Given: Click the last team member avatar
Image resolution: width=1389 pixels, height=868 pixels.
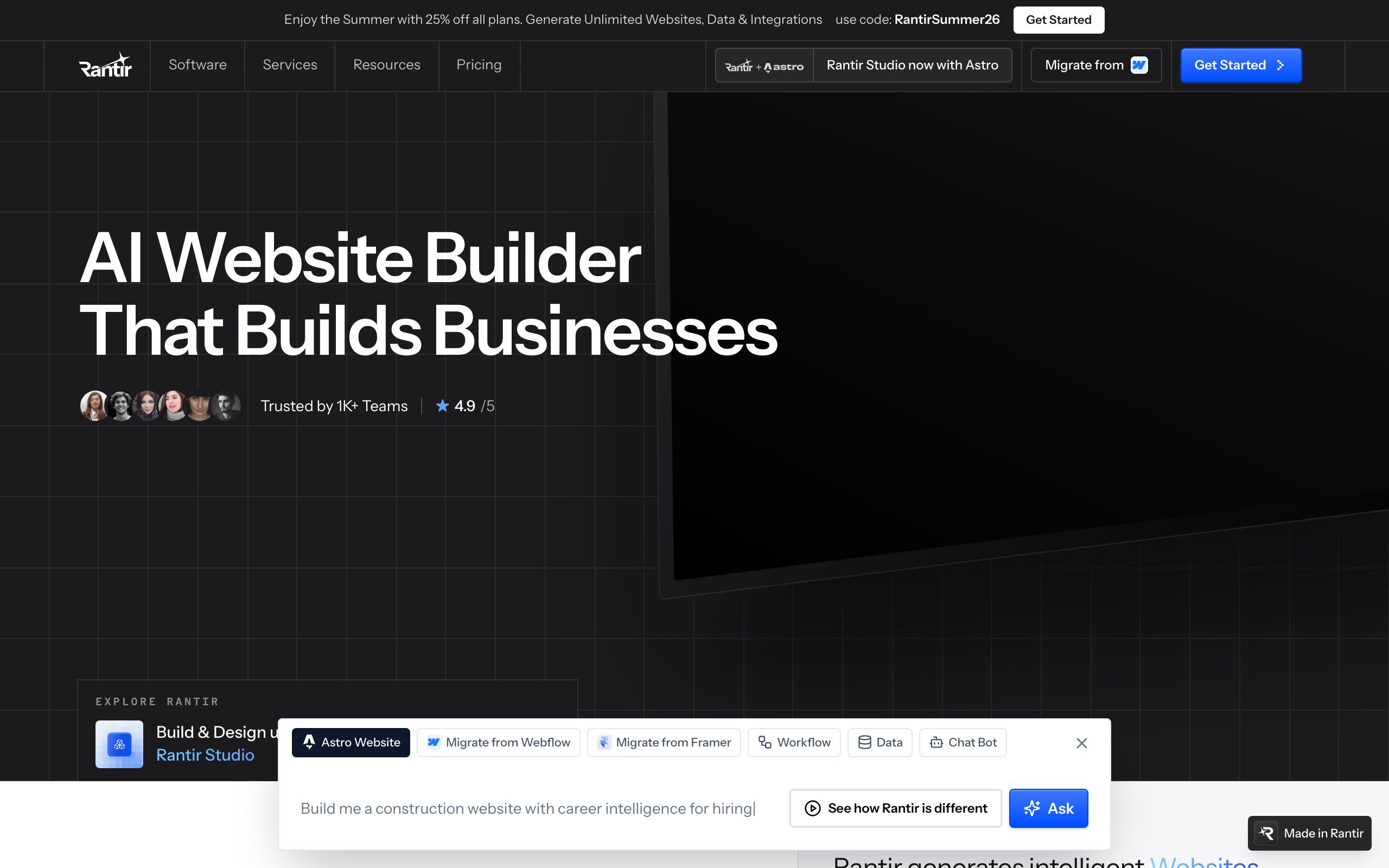Looking at the screenshot, I should (x=226, y=406).
